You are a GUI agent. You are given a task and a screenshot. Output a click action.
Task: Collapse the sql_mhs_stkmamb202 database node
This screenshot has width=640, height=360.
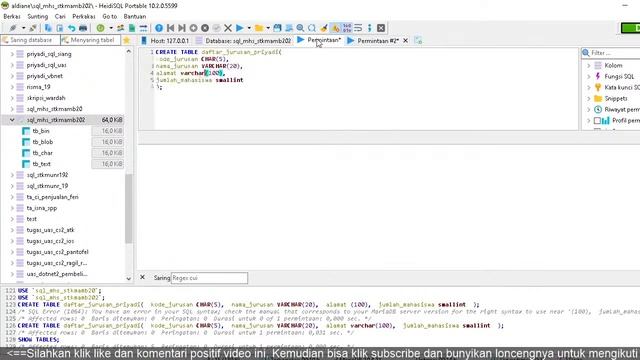coord(12,120)
